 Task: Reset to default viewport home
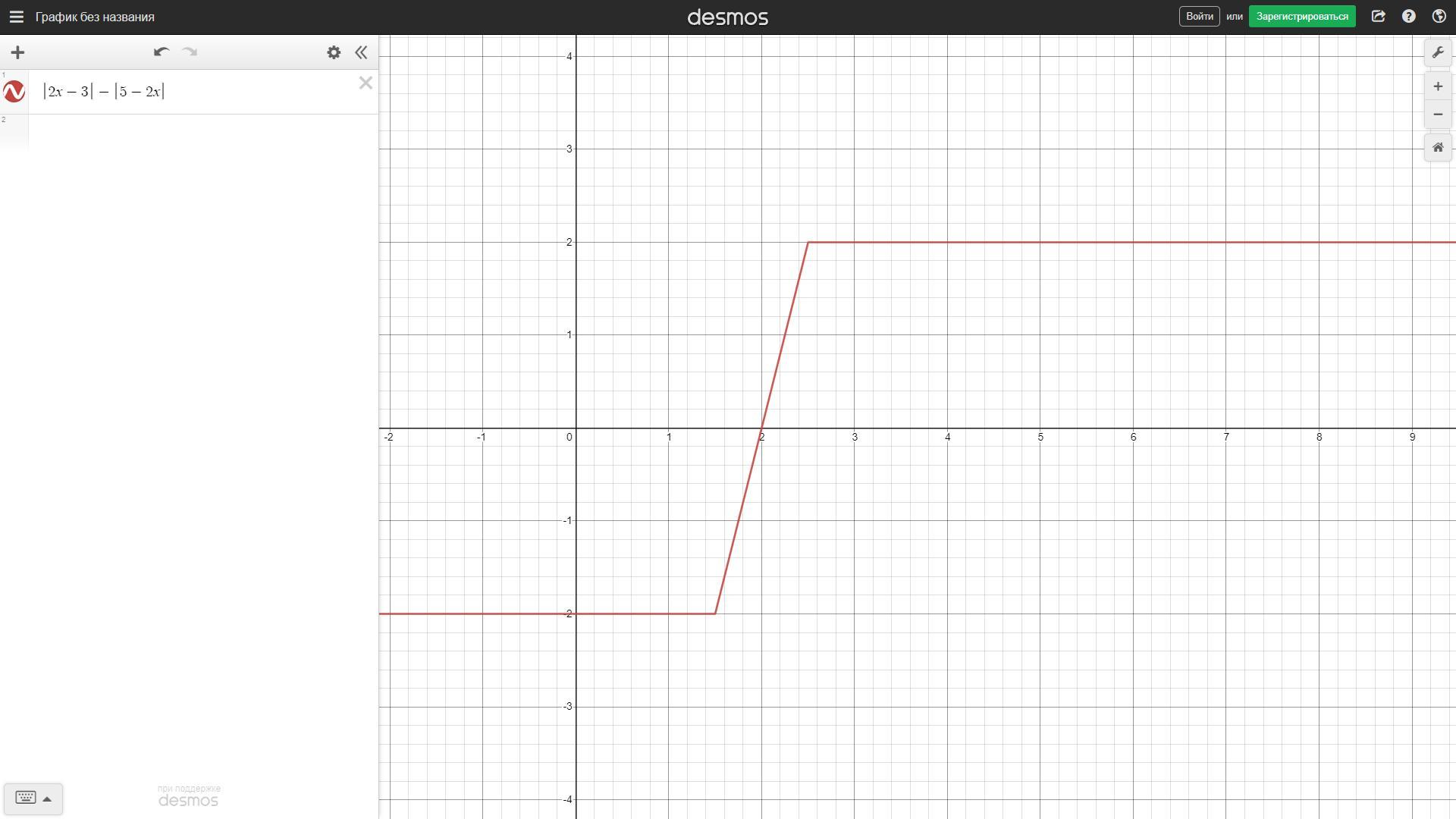tap(1437, 148)
